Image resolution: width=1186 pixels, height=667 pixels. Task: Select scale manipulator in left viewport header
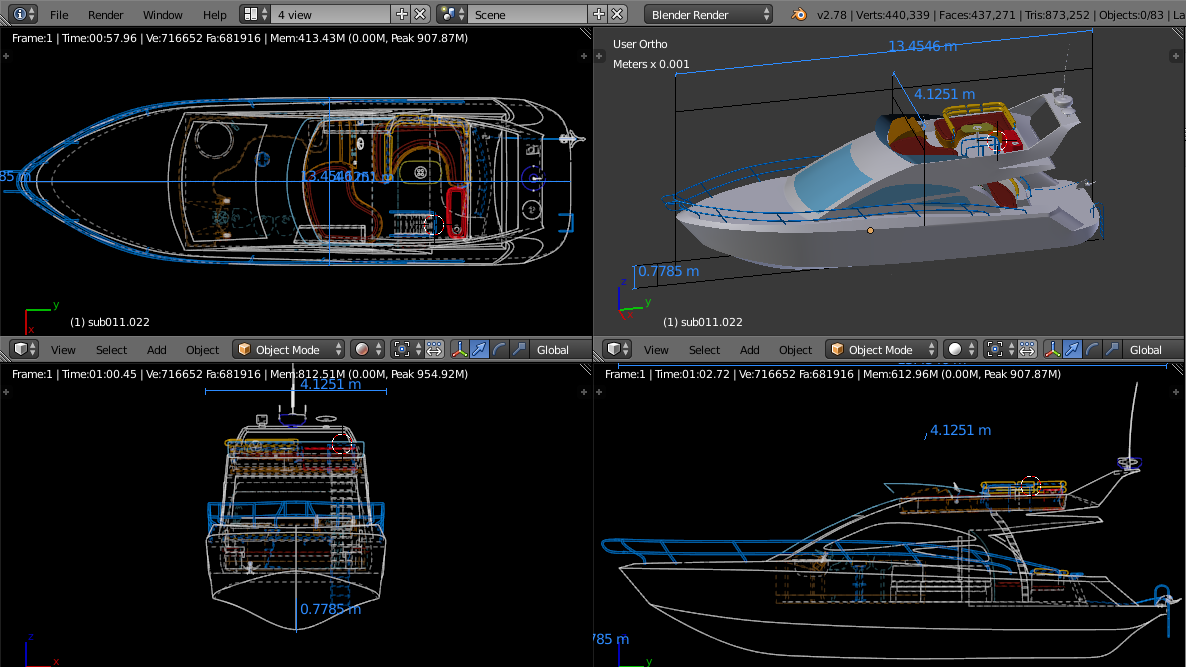point(519,349)
